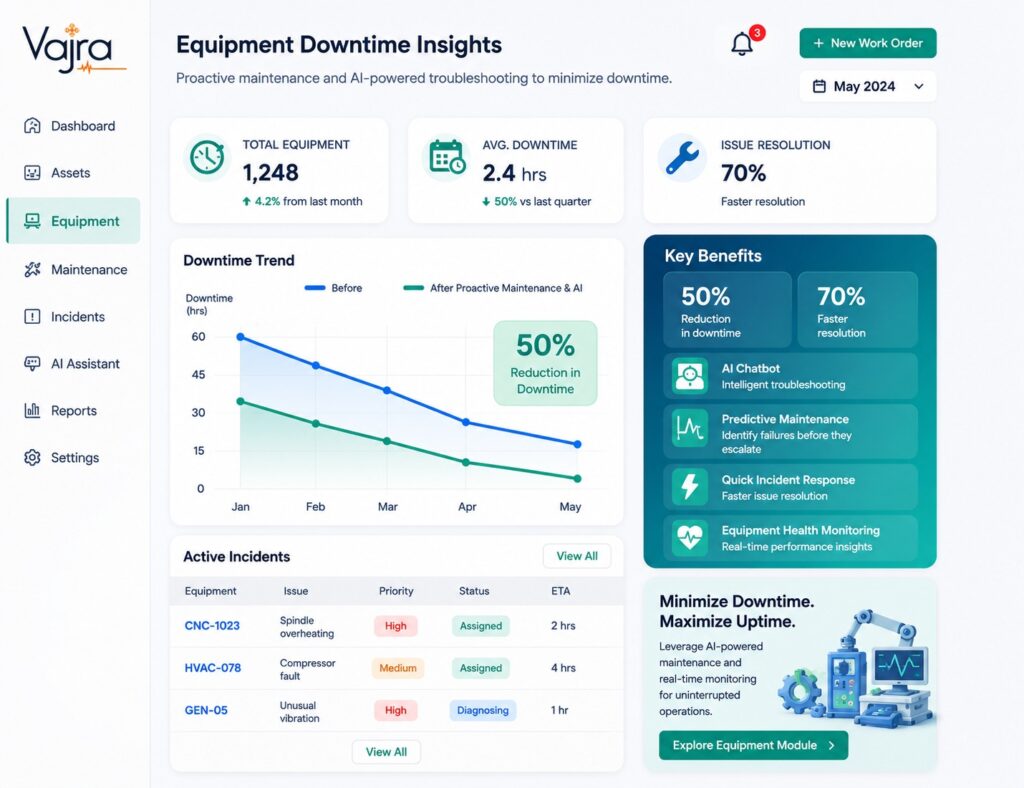Screen dimensions: 1024x788
Task: Click the Assigned status for CNC-1023
Action: pyautogui.click(x=481, y=625)
